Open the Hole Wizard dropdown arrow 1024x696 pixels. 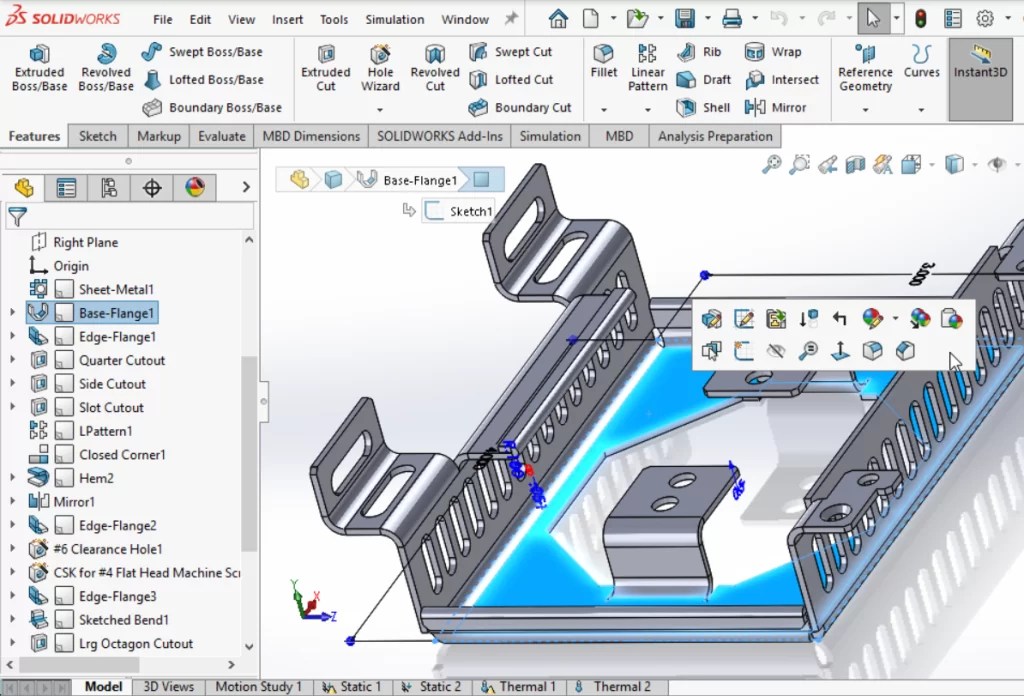pos(380,110)
